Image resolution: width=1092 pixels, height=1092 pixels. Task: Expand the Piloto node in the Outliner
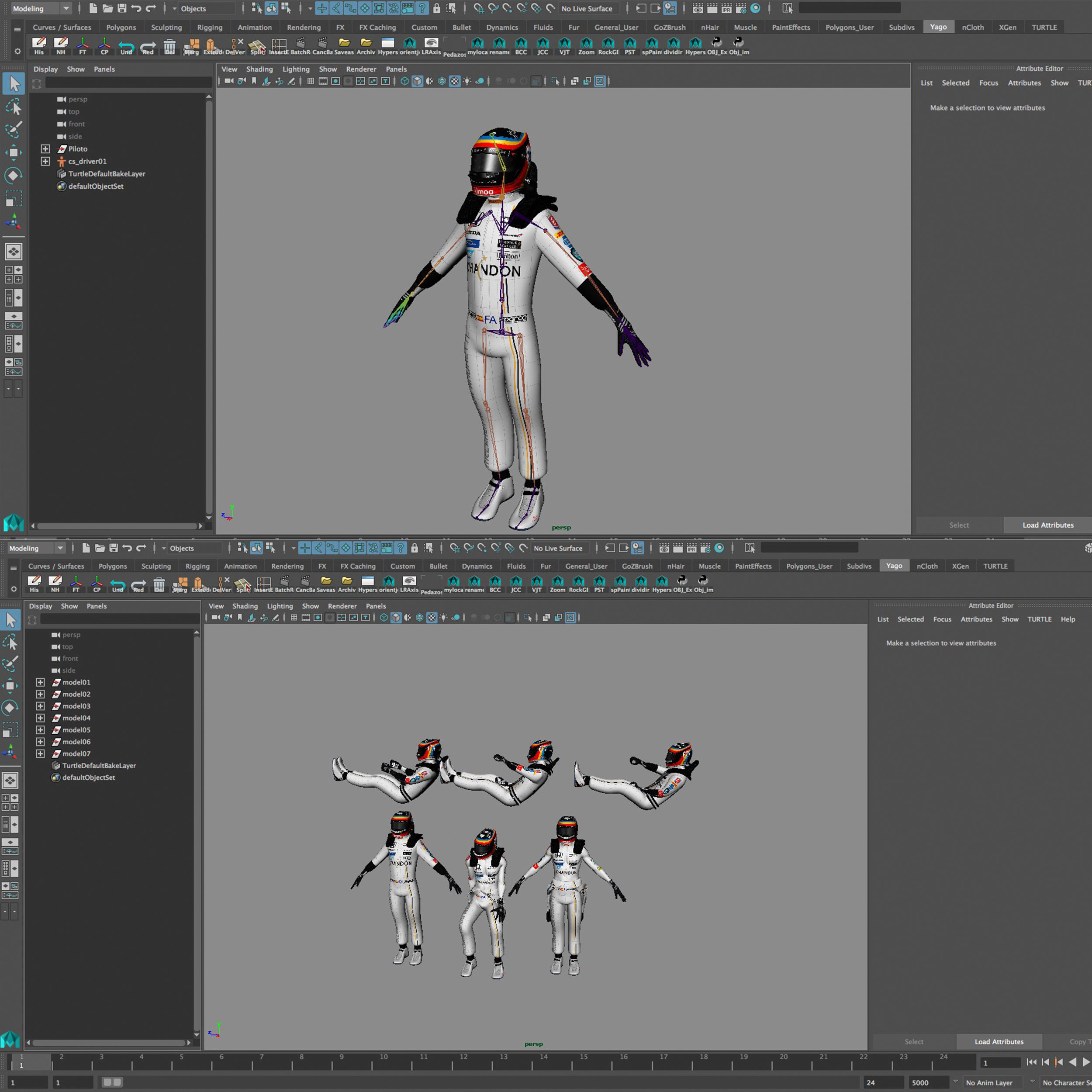pyautogui.click(x=45, y=149)
